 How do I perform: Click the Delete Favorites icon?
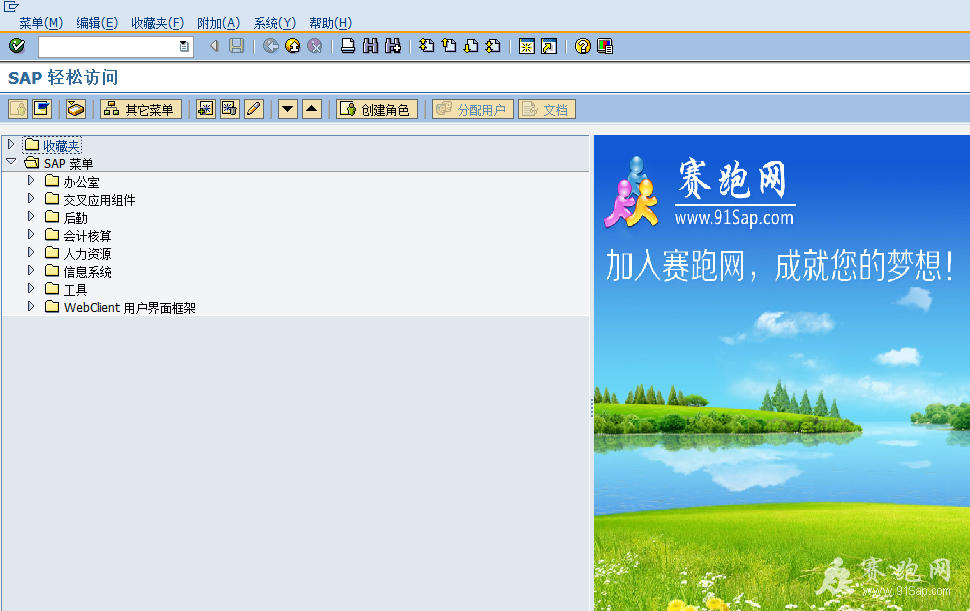pyautogui.click(x=230, y=109)
